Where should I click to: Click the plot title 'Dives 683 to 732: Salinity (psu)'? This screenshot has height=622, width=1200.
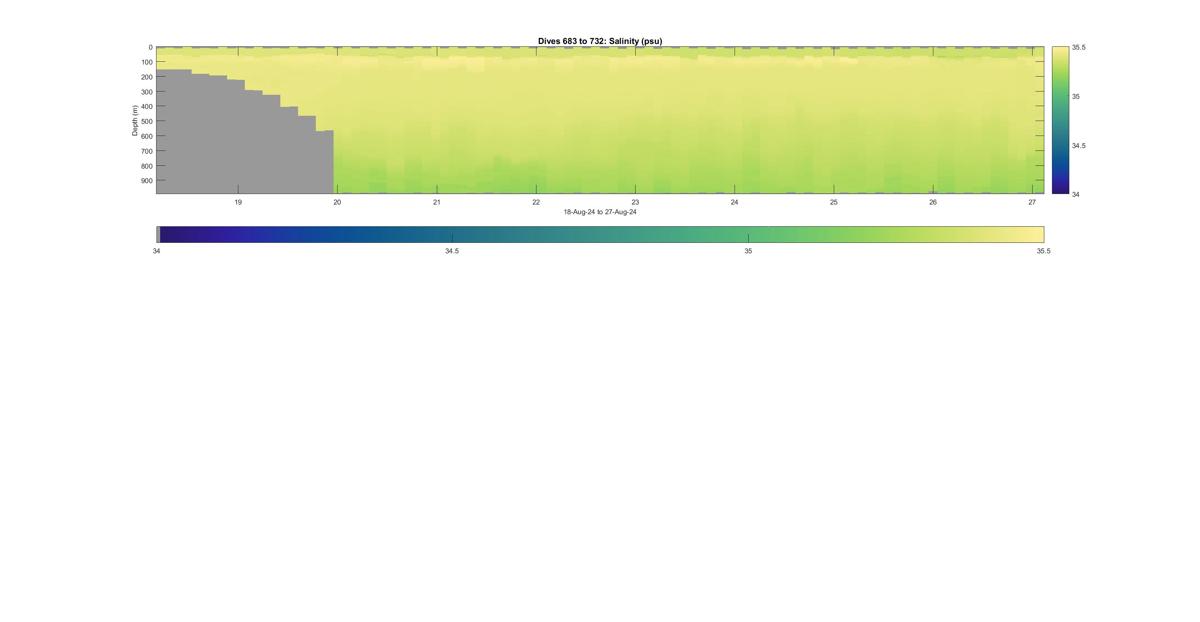pyautogui.click(x=600, y=41)
